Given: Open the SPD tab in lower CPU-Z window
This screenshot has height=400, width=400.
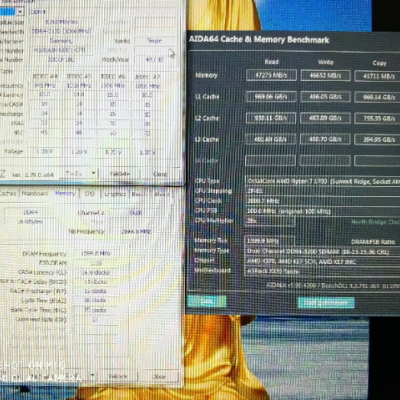Looking at the screenshot, I should tap(89, 194).
